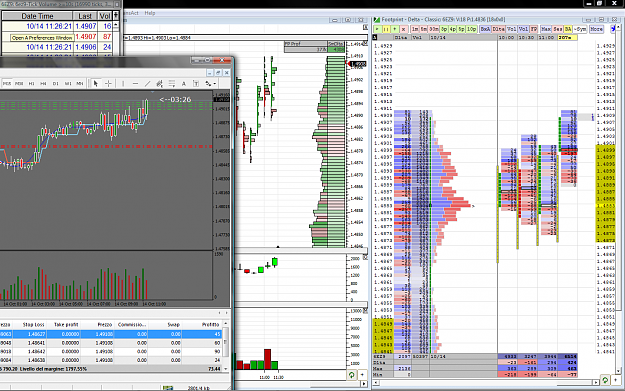
Task: Select the trade row with profit 90
Action: 110,352
